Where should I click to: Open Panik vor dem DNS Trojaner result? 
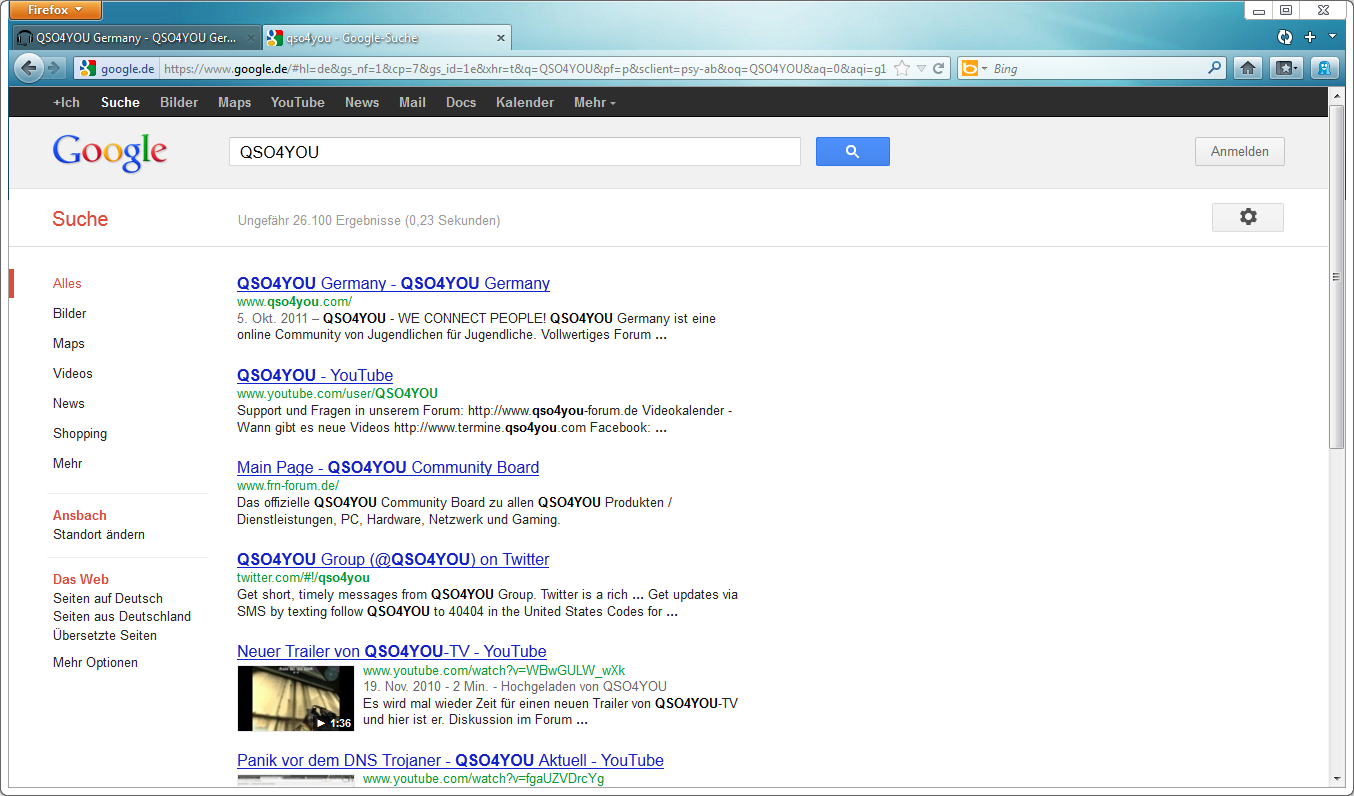(x=450, y=761)
